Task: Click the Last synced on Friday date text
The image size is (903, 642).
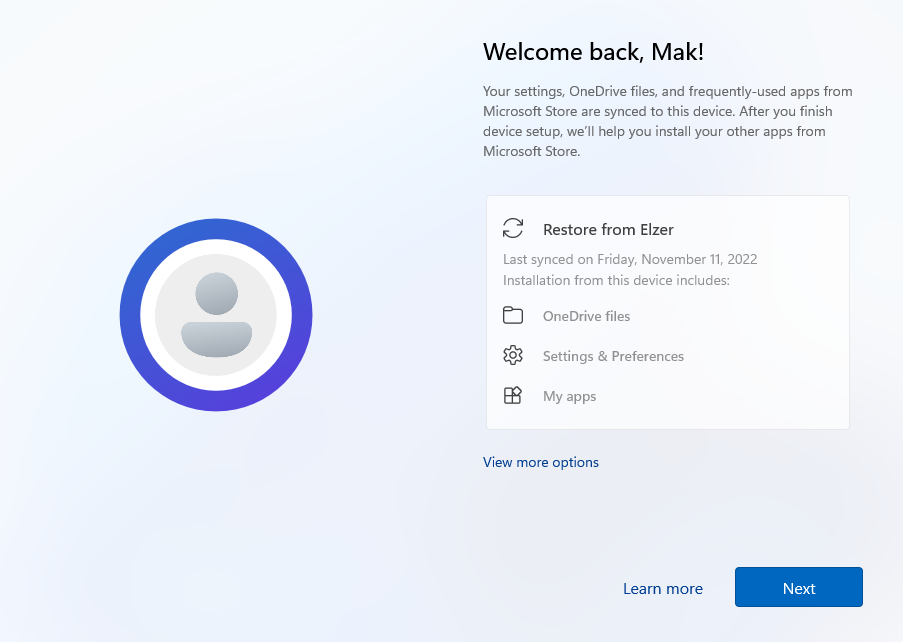Action: tap(630, 260)
